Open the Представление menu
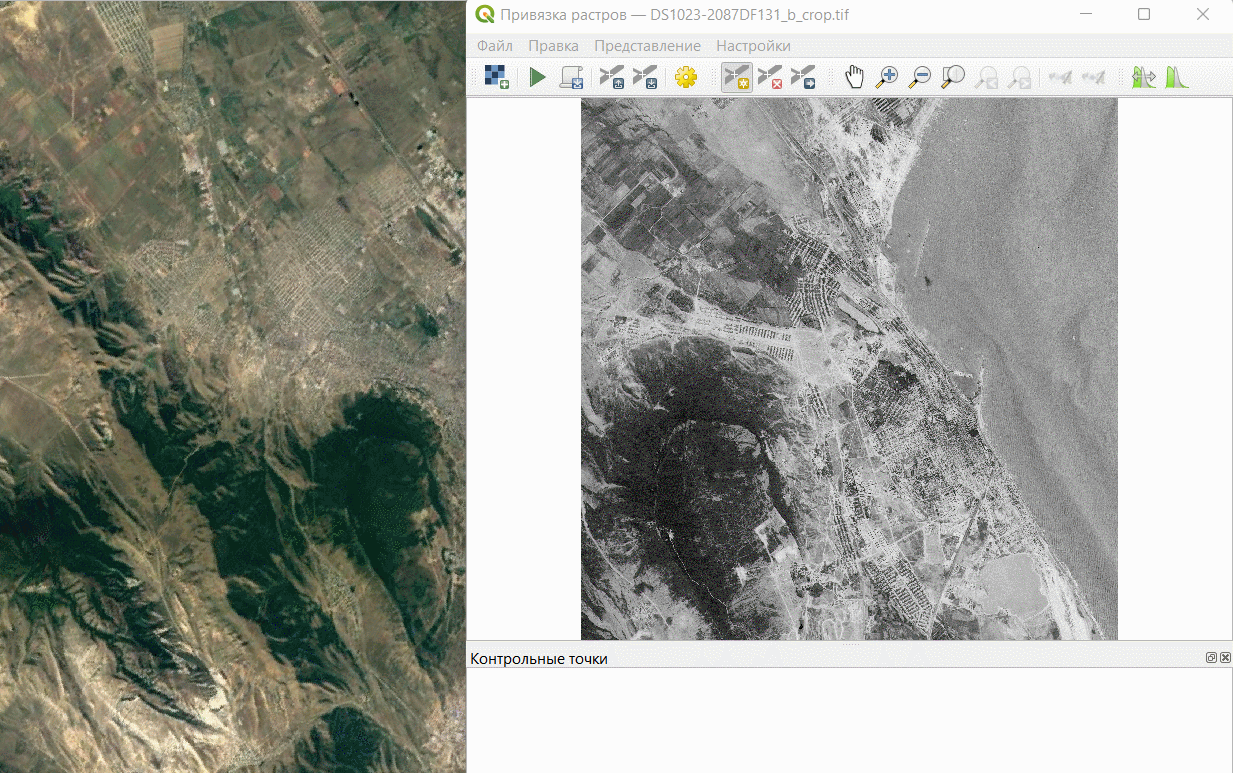 [x=647, y=46]
